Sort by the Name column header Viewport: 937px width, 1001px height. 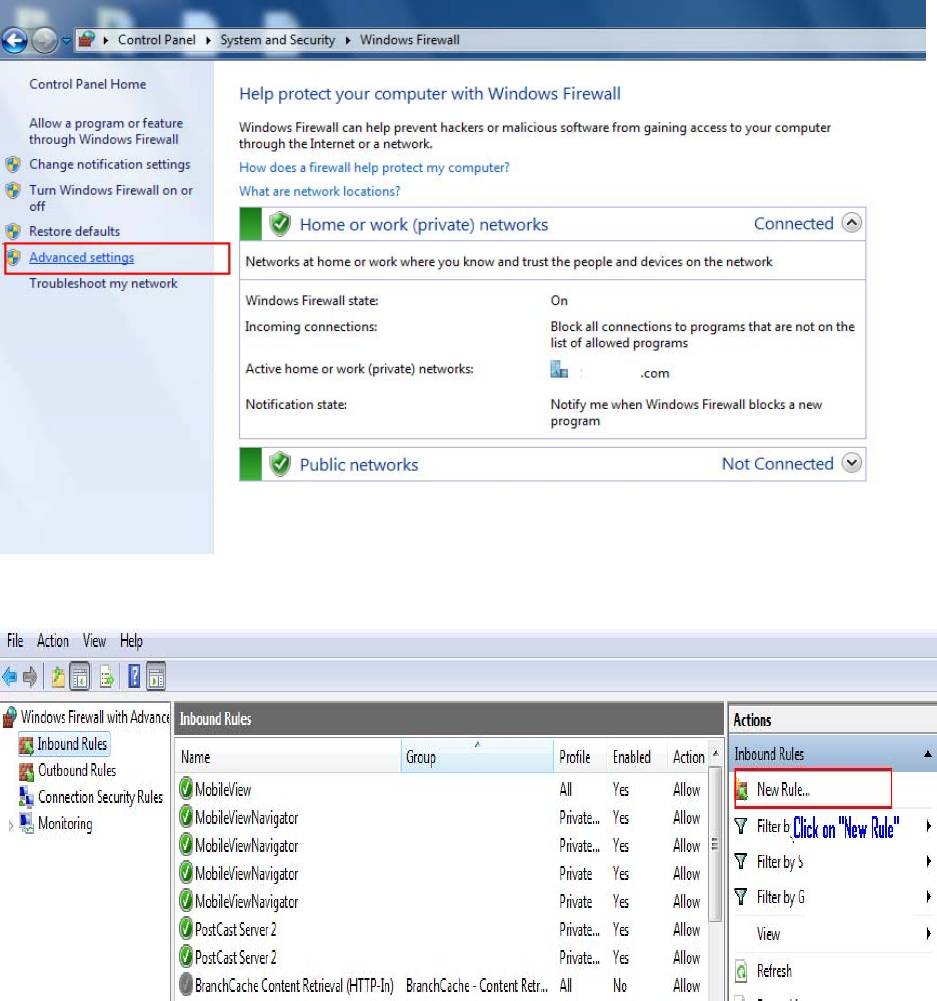[x=288, y=757]
